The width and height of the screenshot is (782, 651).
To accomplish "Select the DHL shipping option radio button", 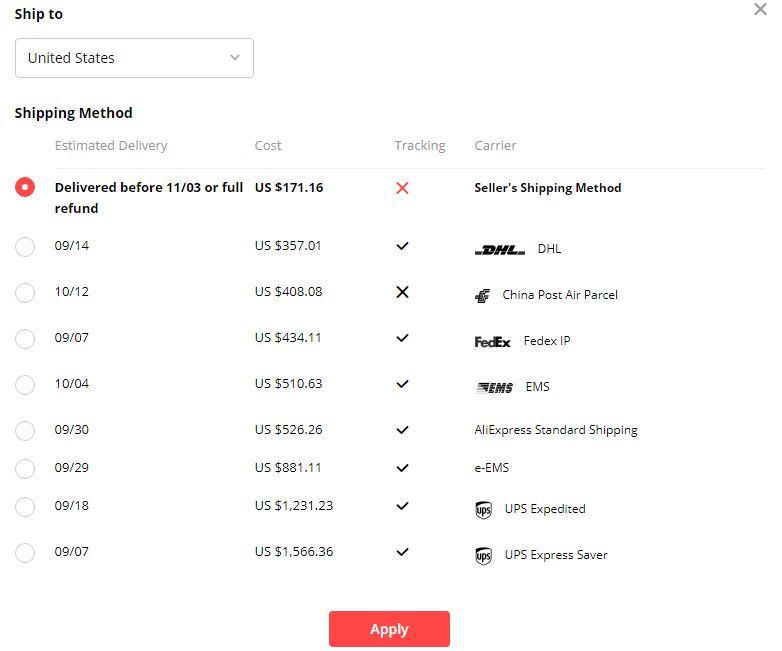I will click(x=25, y=246).
